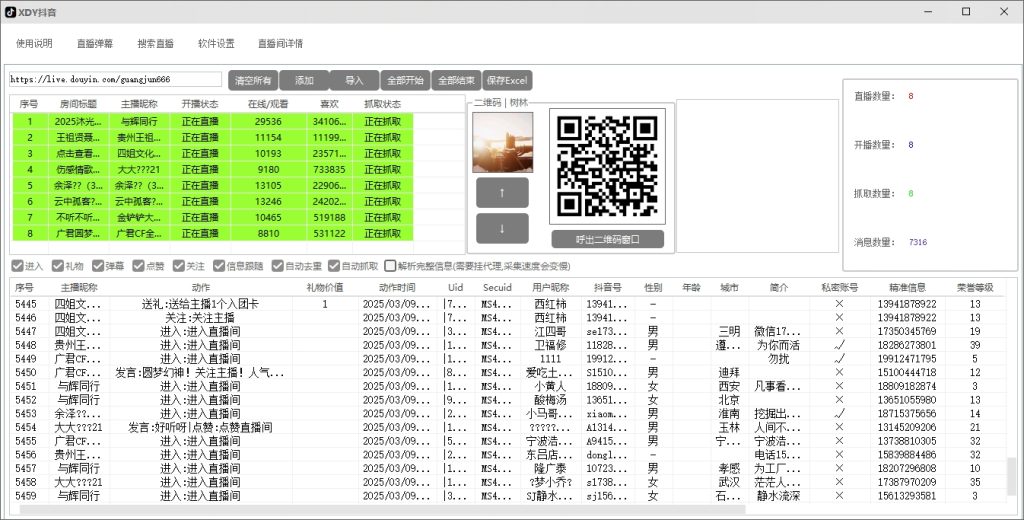This screenshot has width=1024, height=520.
Task: Disable the 弹幕 checkbox
Action: pyautogui.click(x=99, y=266)
